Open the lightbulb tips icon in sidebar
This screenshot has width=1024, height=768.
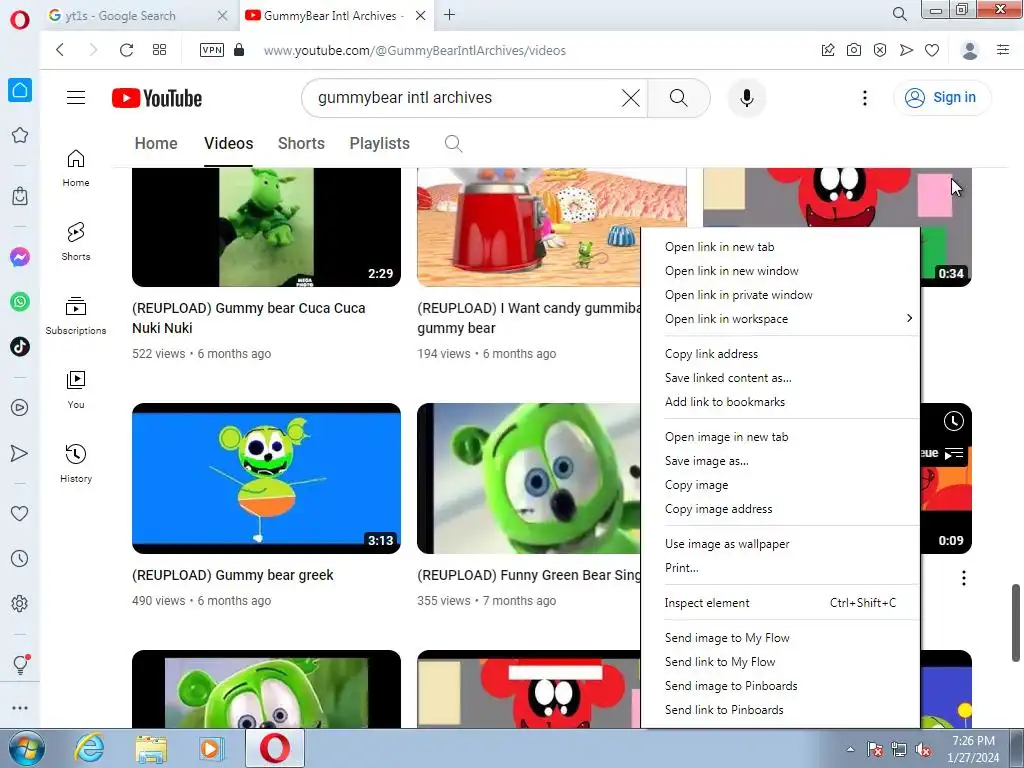tap(20, 664)
